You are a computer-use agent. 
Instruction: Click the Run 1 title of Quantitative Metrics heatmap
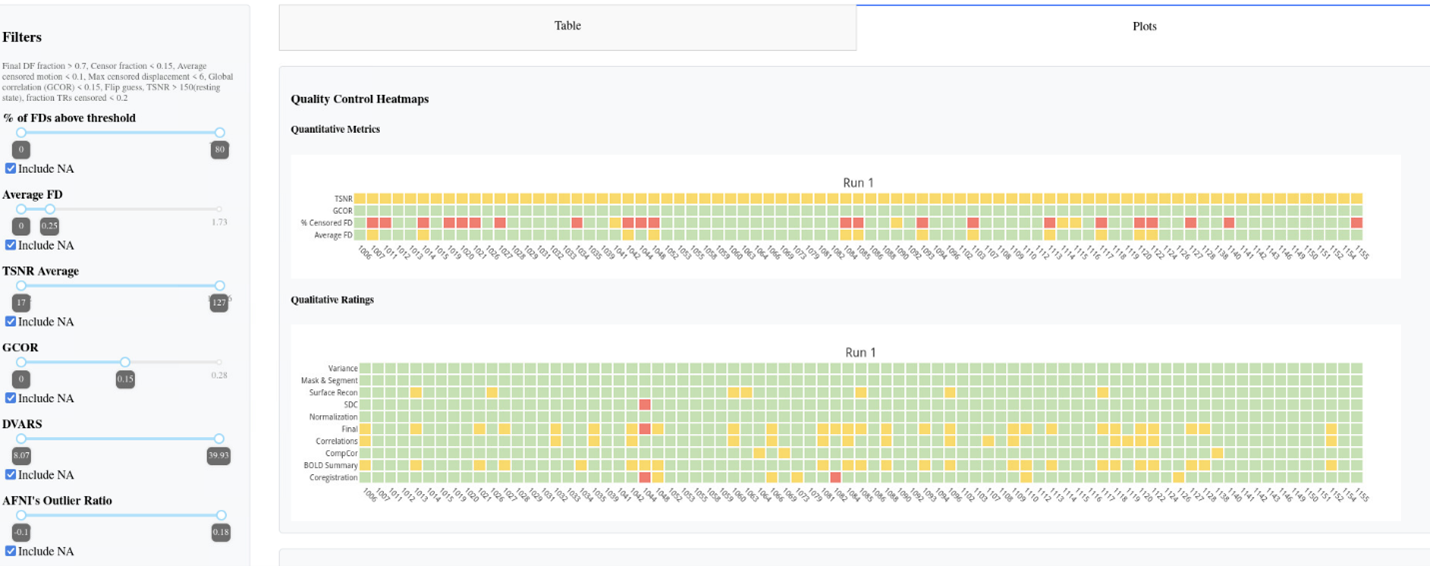click(x=859, y=182)
